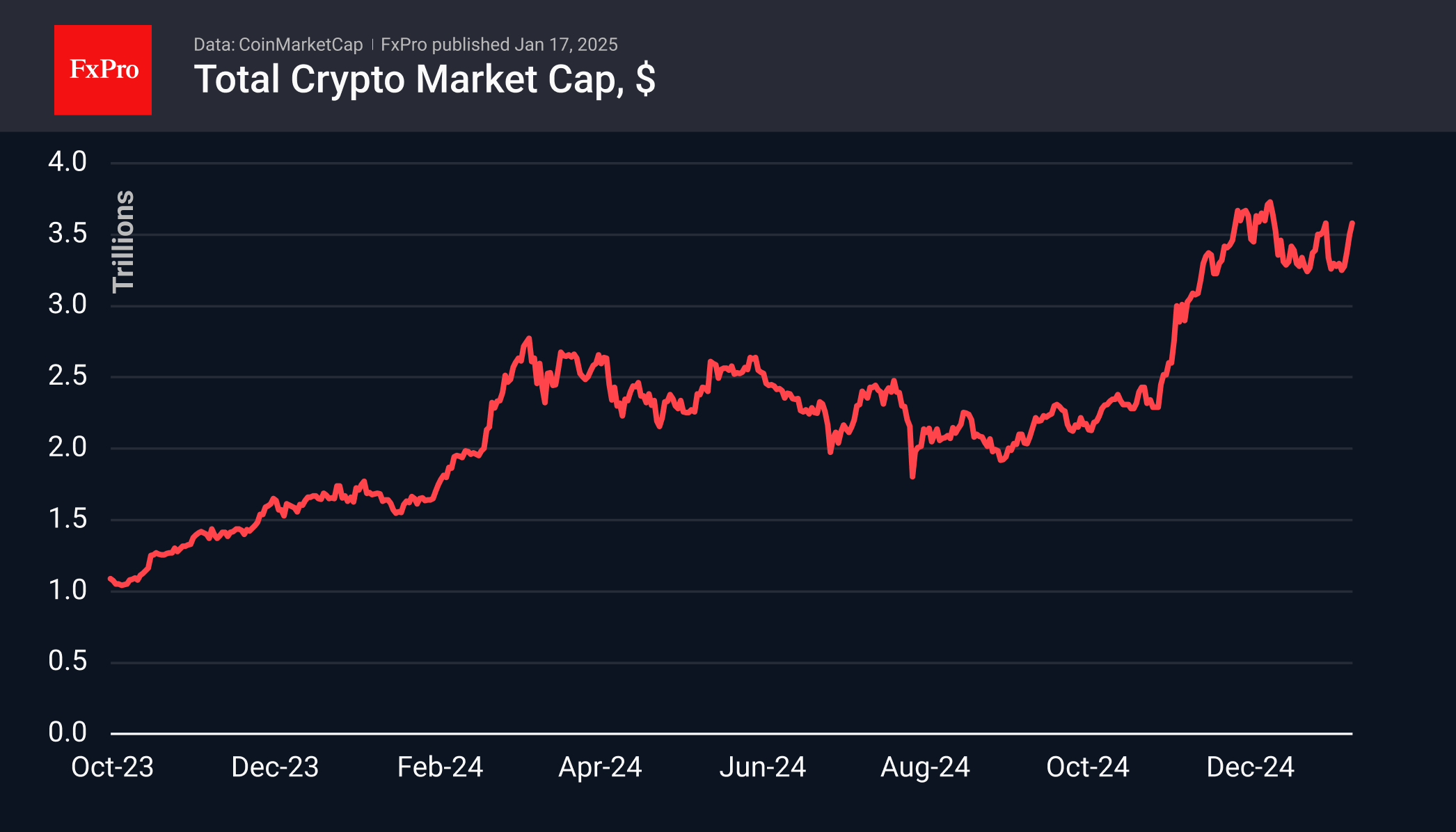This screenshot has height=832, width=1456.
Task: Click the 0.5 y-axis value
Action: click(68, 661)
